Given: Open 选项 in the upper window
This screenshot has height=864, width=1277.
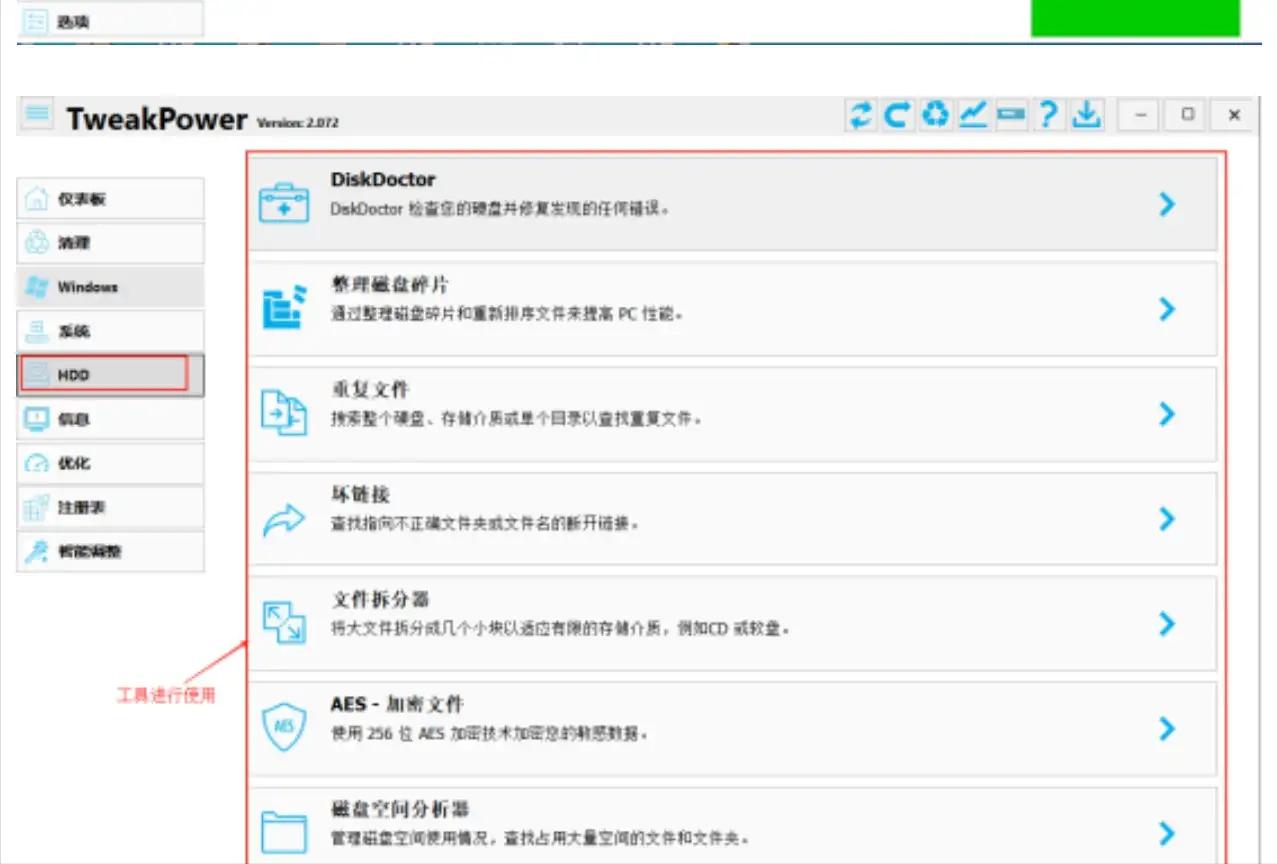Looking at the screenshot, I should pyautogui.click(x=110, y=20).
